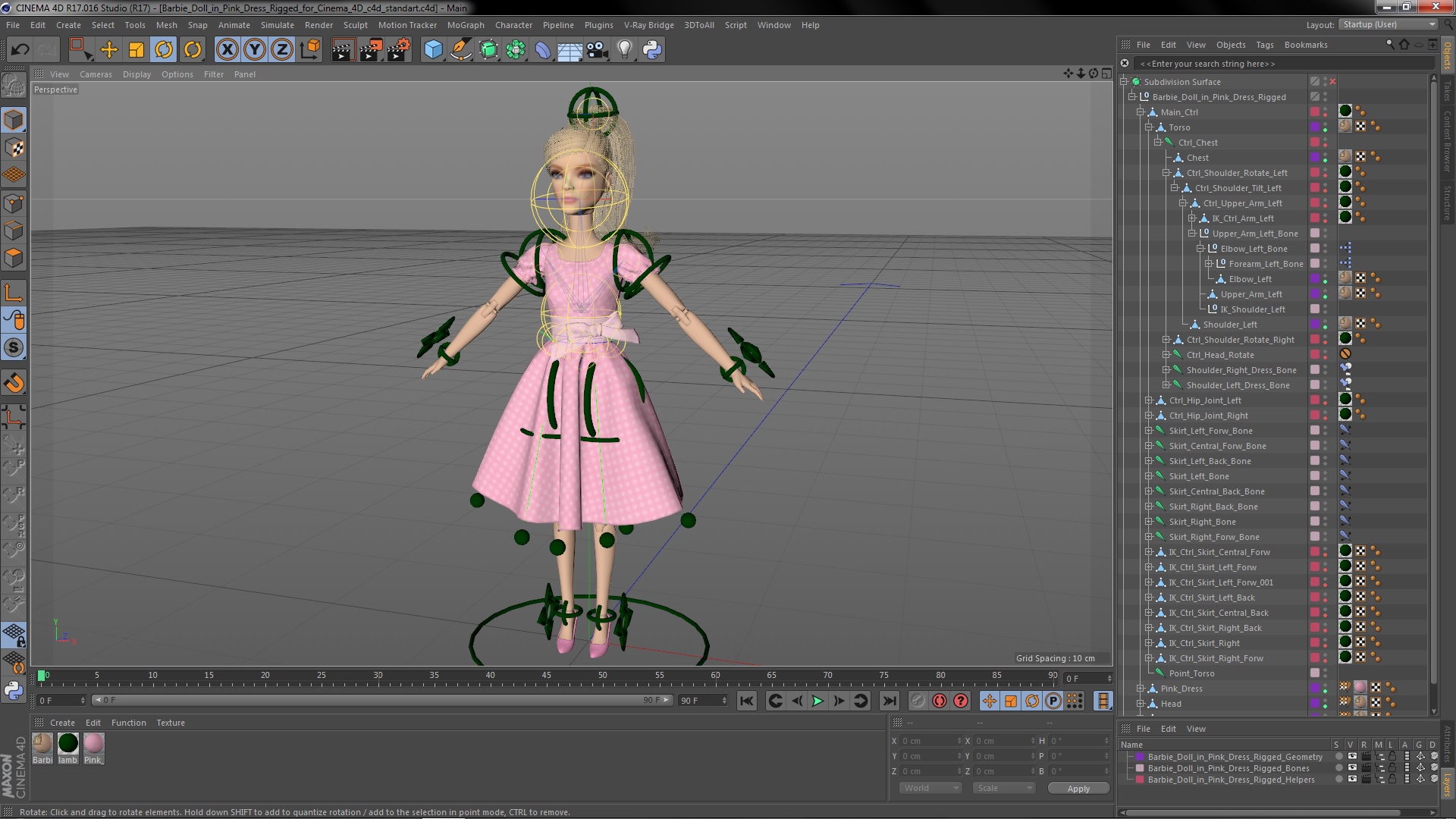
Task: Select the Scale tool
Action: pyautogui.click(x=136, y=50)
